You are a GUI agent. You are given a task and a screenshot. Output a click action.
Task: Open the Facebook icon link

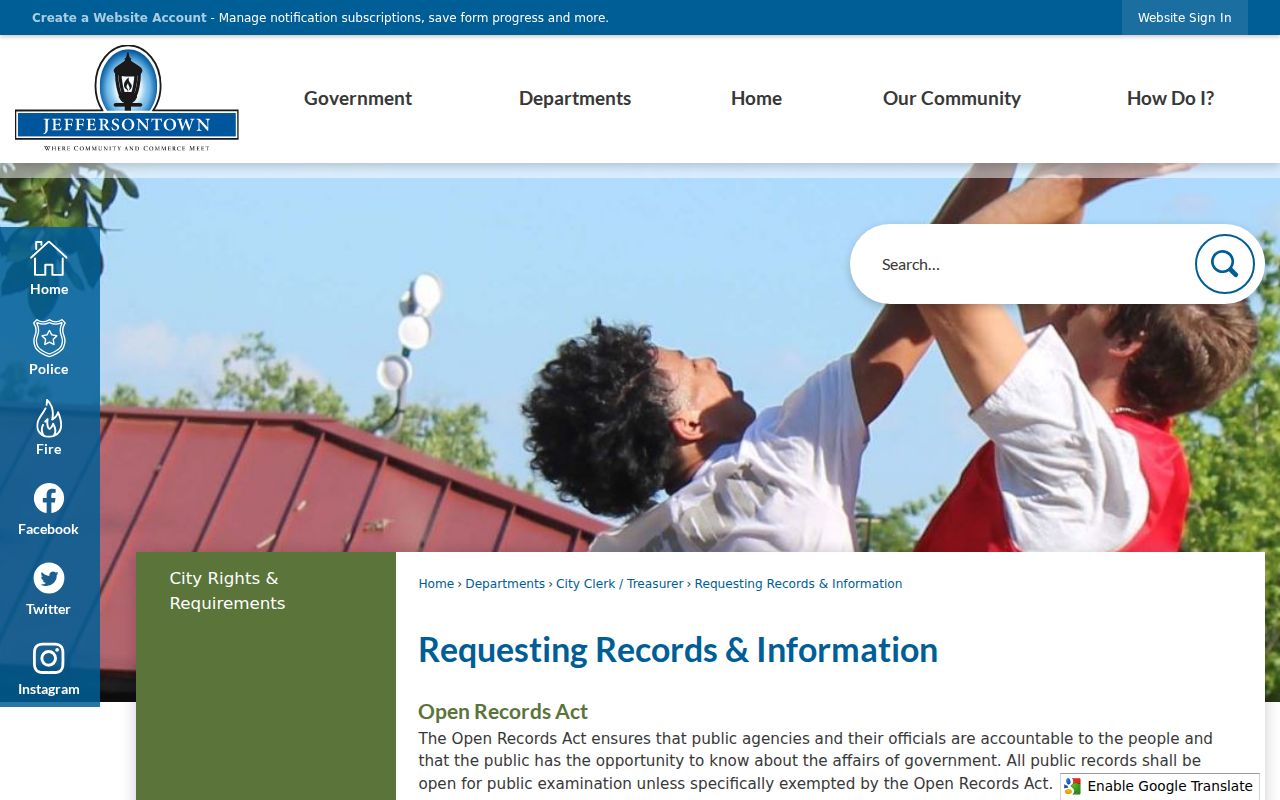click(x=48, y=498)
